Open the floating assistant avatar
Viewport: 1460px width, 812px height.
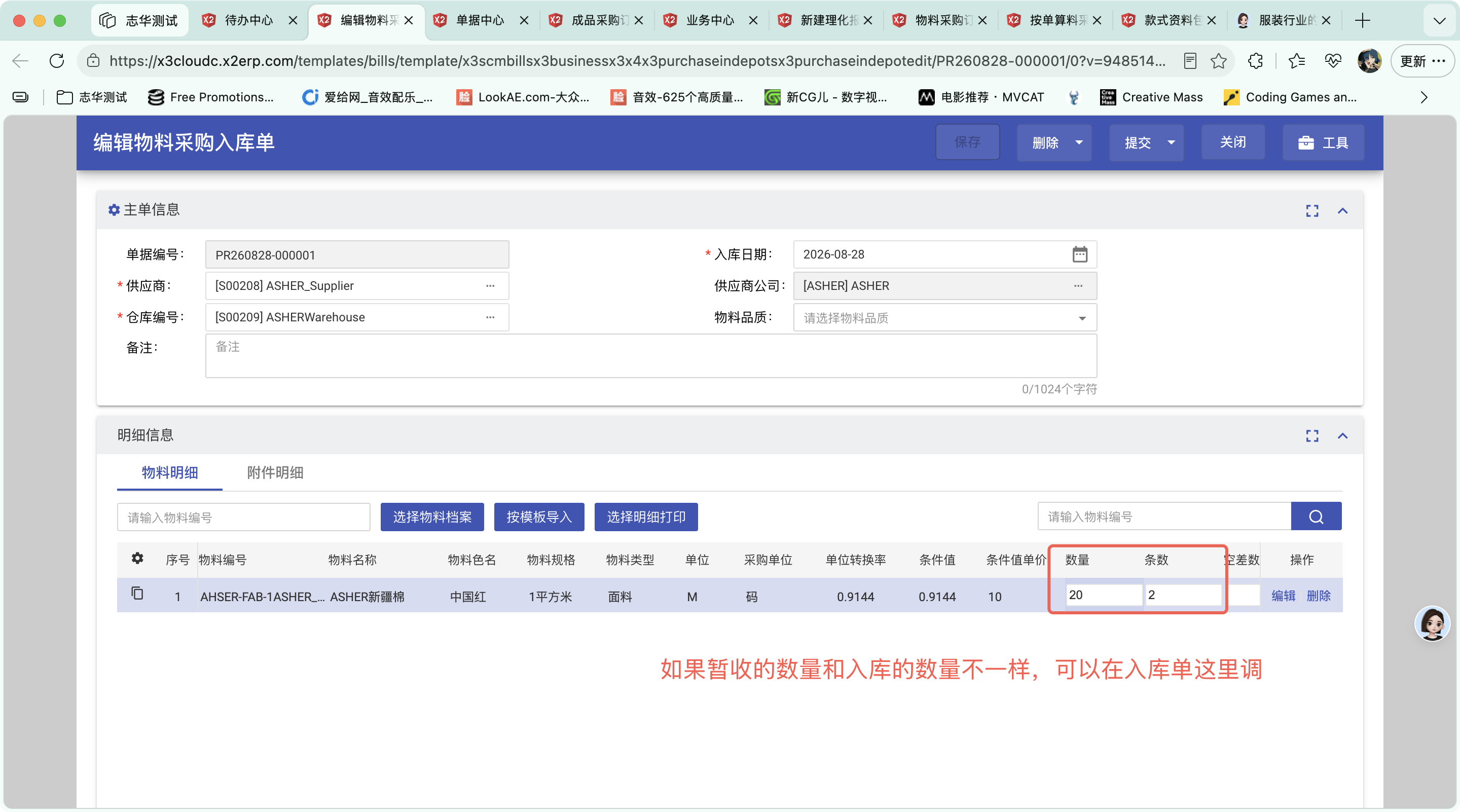click(1432, 624)
